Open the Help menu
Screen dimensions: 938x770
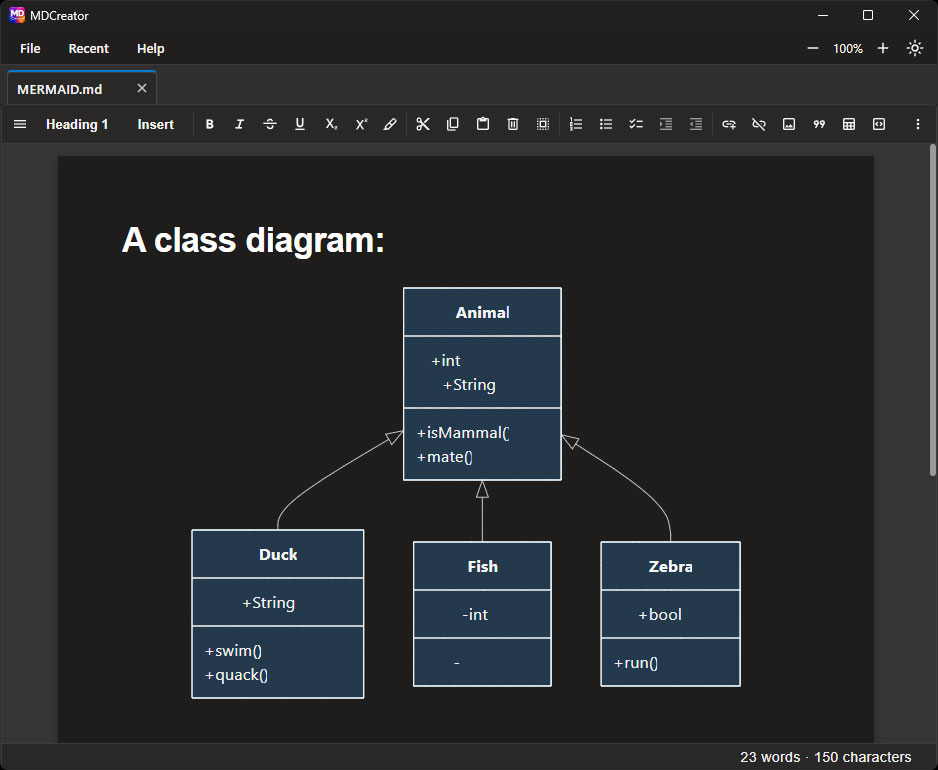click(x=150, y=48)
